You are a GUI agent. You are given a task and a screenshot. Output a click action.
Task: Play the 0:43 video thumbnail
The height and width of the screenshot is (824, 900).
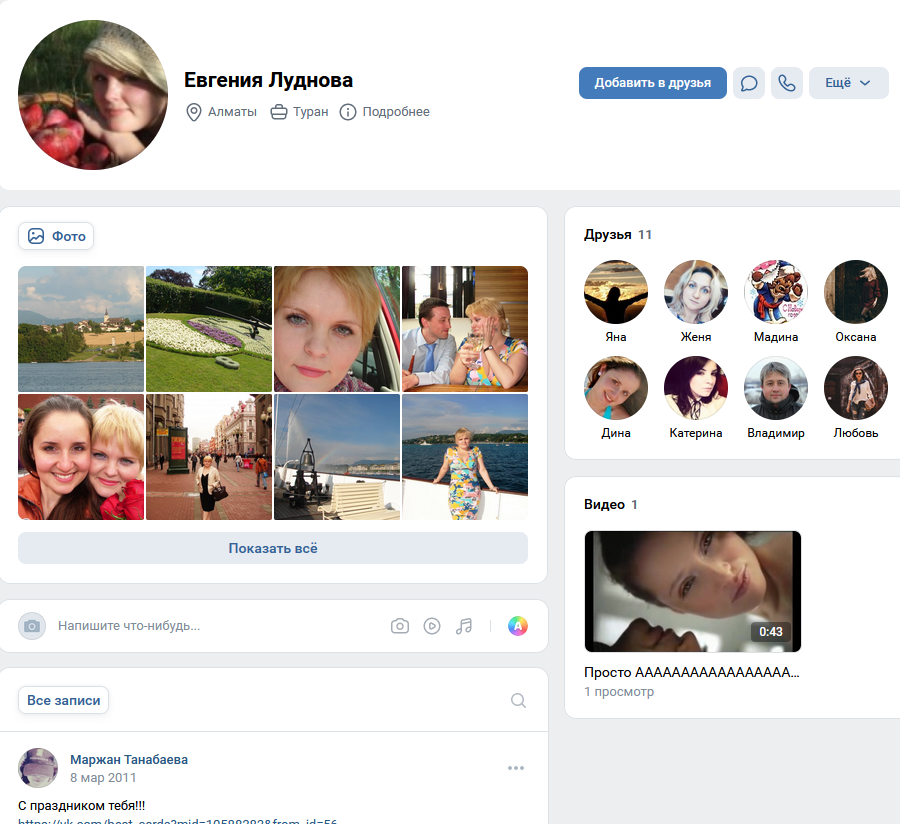tap(693, 592)
